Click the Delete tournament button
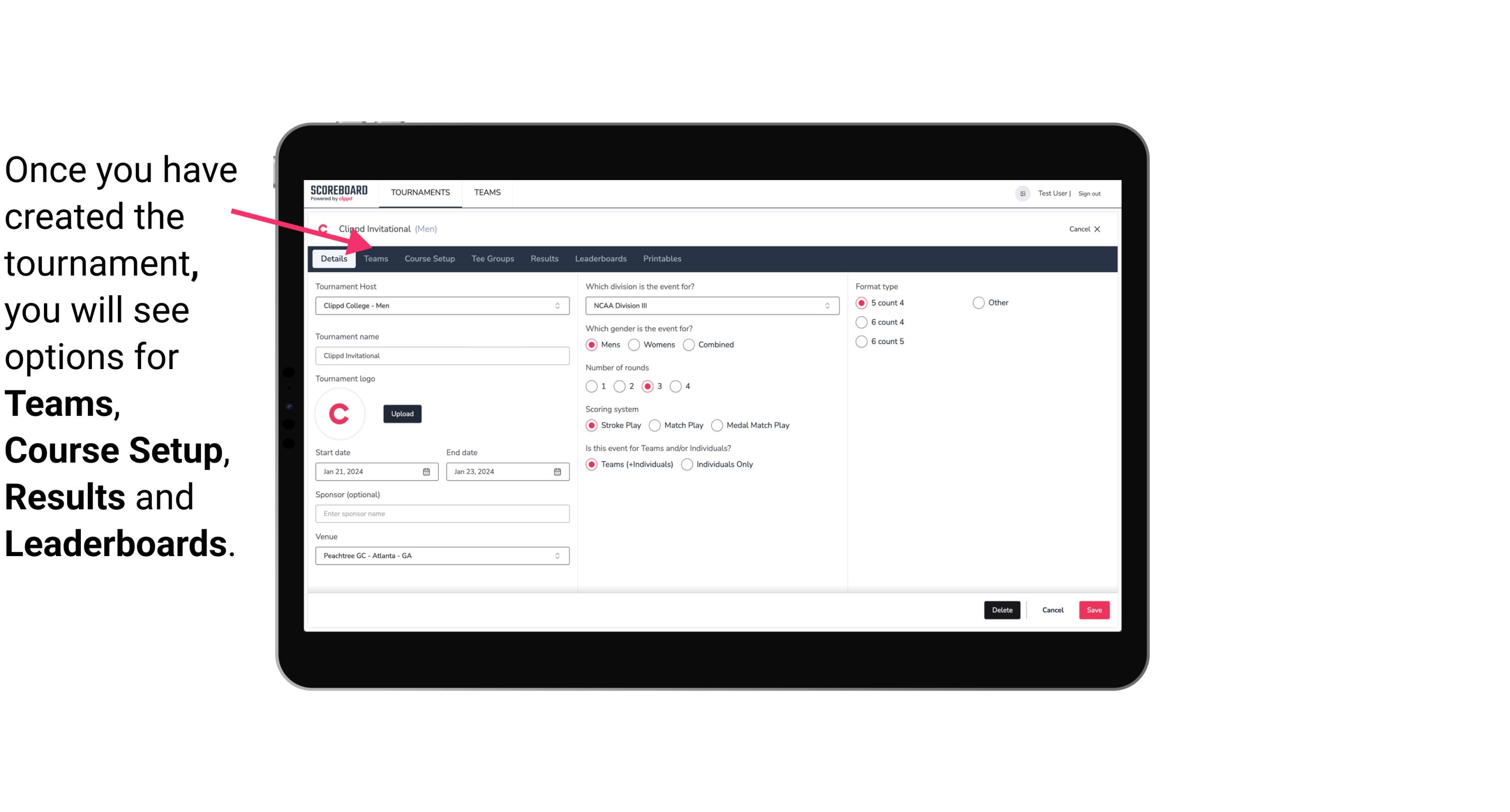The width and height of the screenshot is (1510, 812). (x=1001, y=610)
